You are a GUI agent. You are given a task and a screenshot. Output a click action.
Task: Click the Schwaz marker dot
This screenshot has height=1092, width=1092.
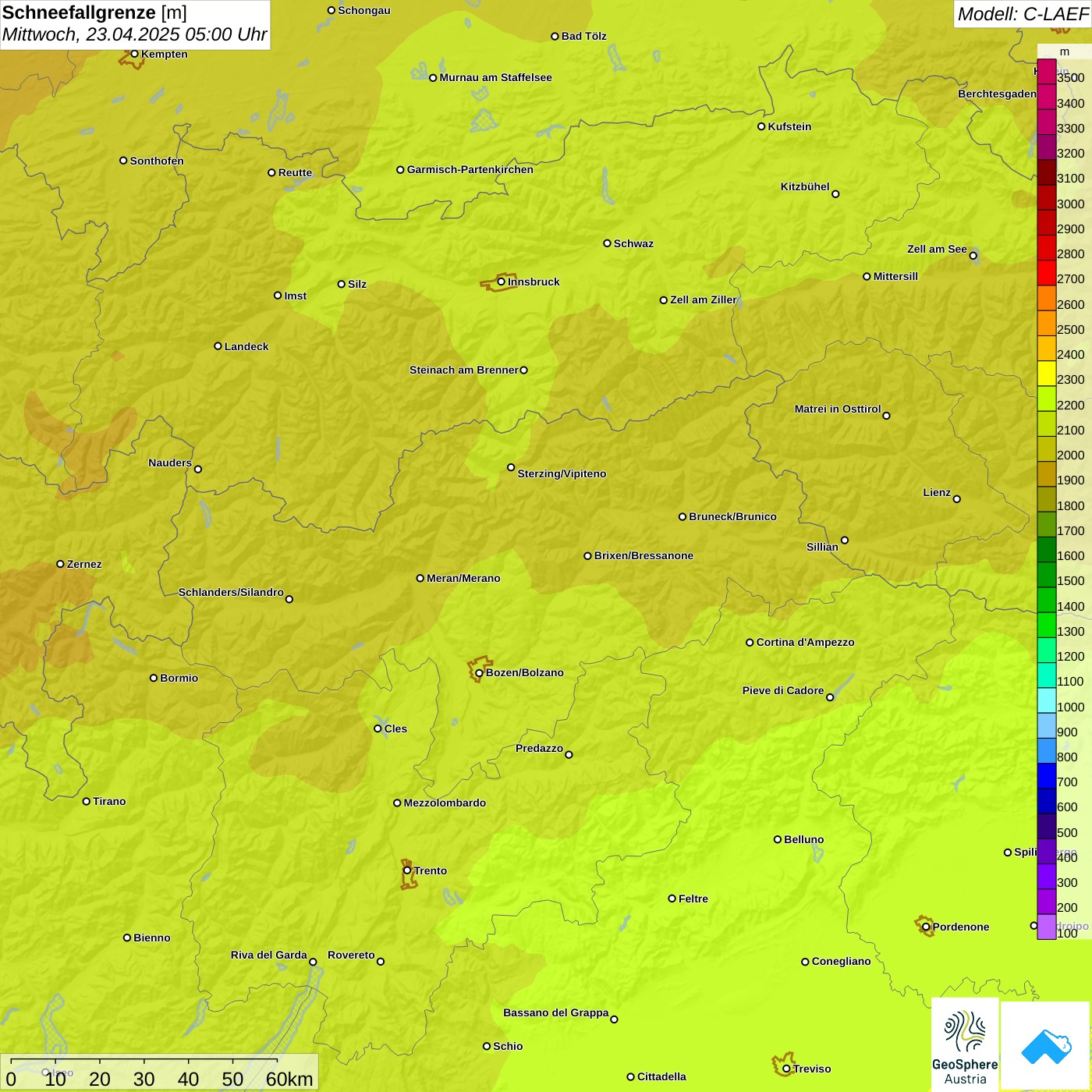[x=607, y=243]
